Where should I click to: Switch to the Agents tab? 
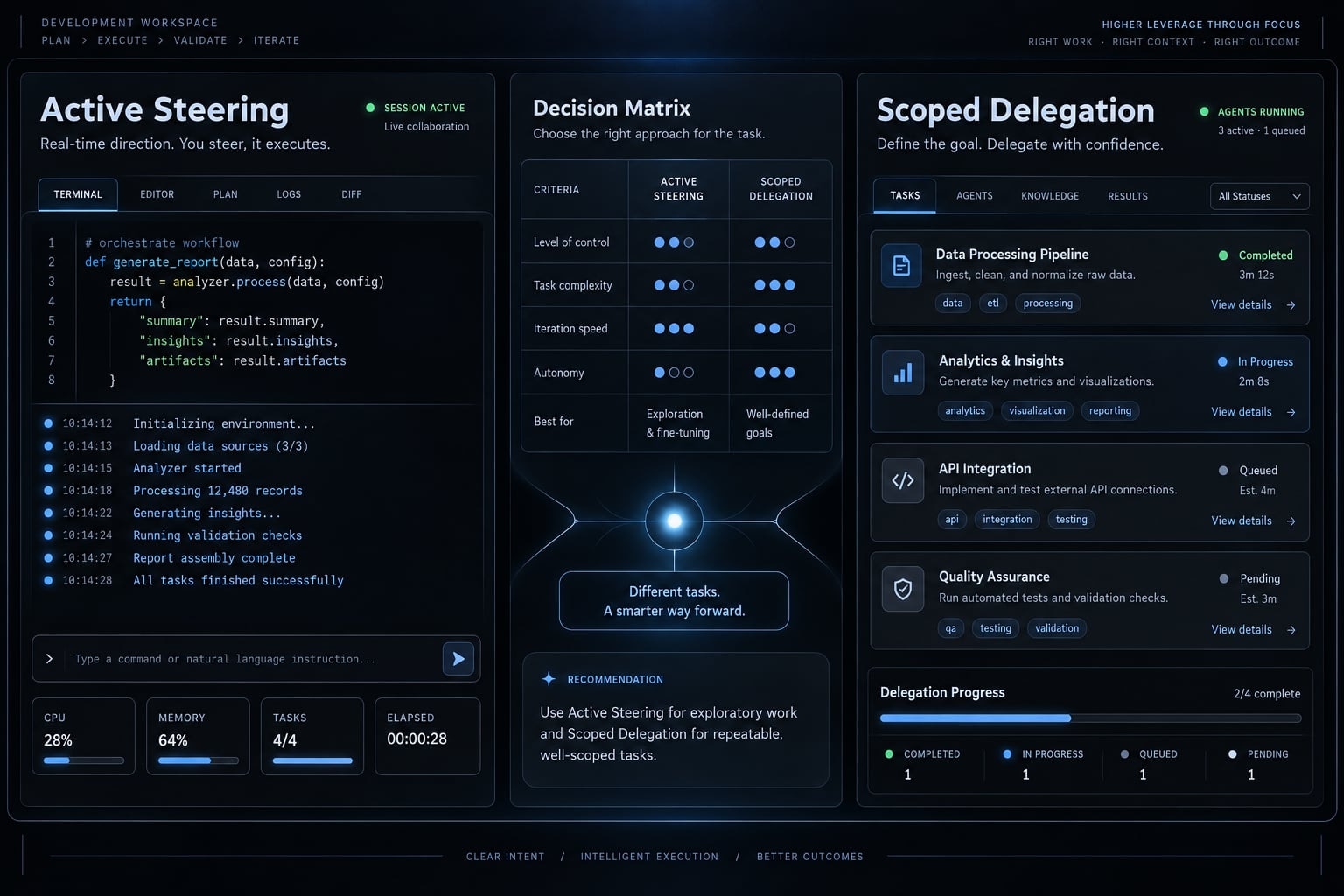pos(975,196)
